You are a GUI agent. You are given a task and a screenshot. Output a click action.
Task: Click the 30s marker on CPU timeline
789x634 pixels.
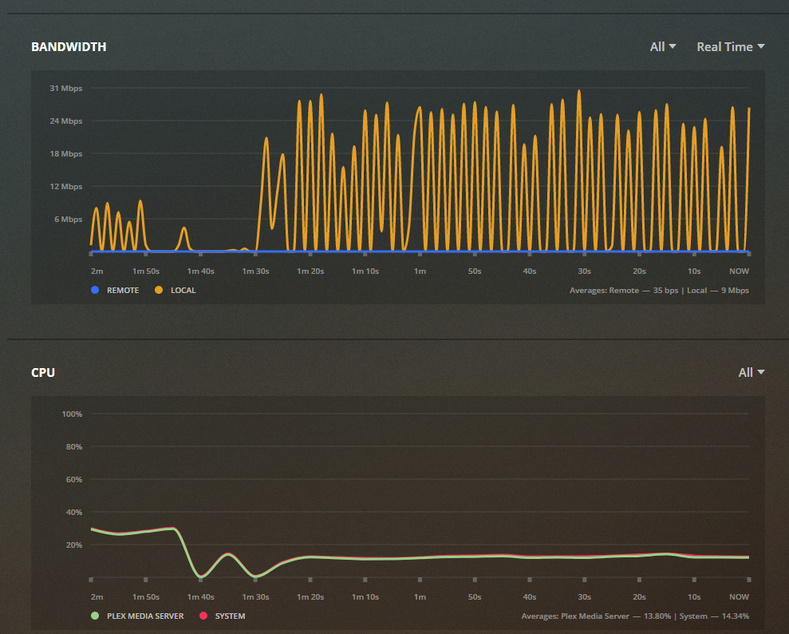[584, 597]
